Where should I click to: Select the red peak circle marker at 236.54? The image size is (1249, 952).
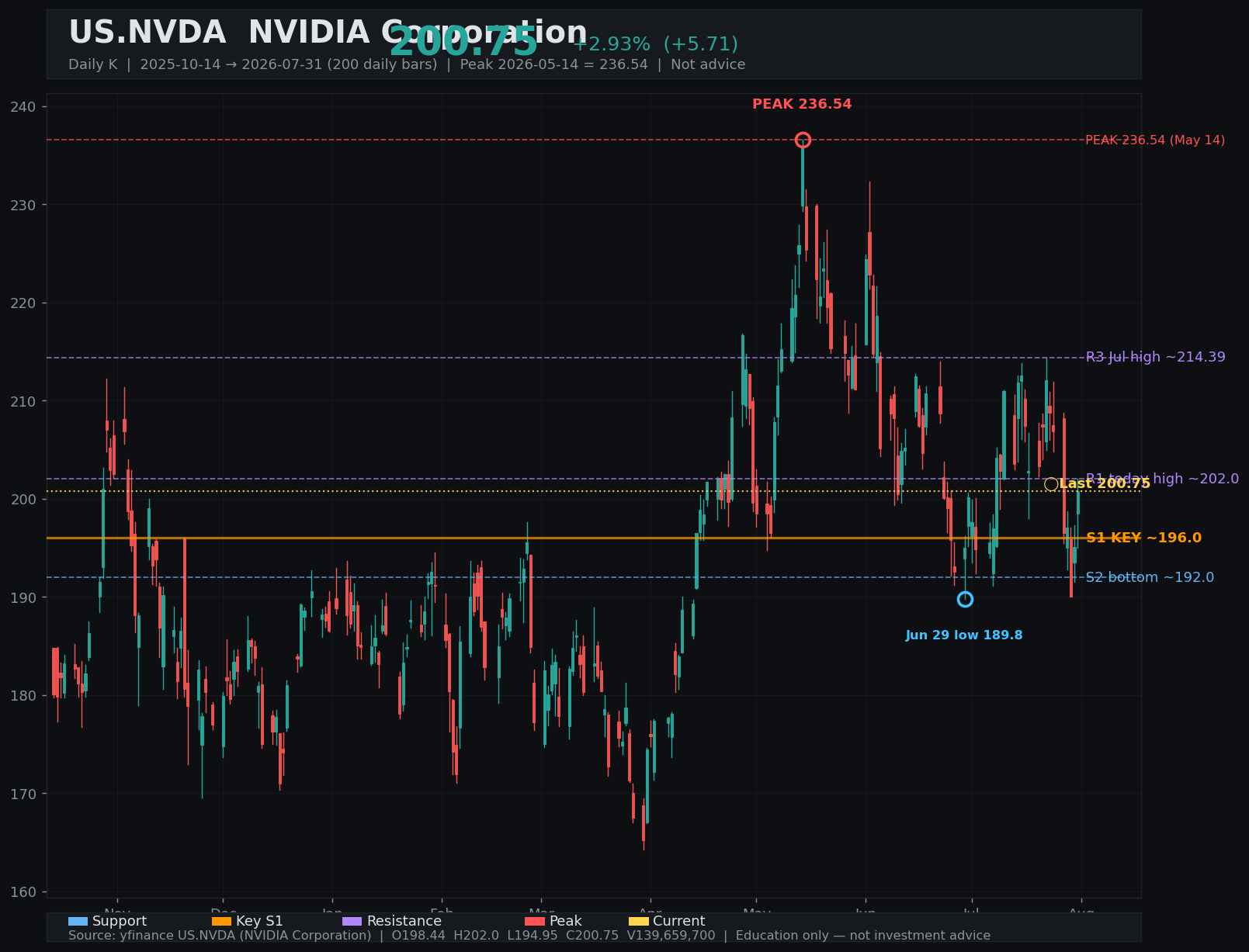tap(803, 140)
